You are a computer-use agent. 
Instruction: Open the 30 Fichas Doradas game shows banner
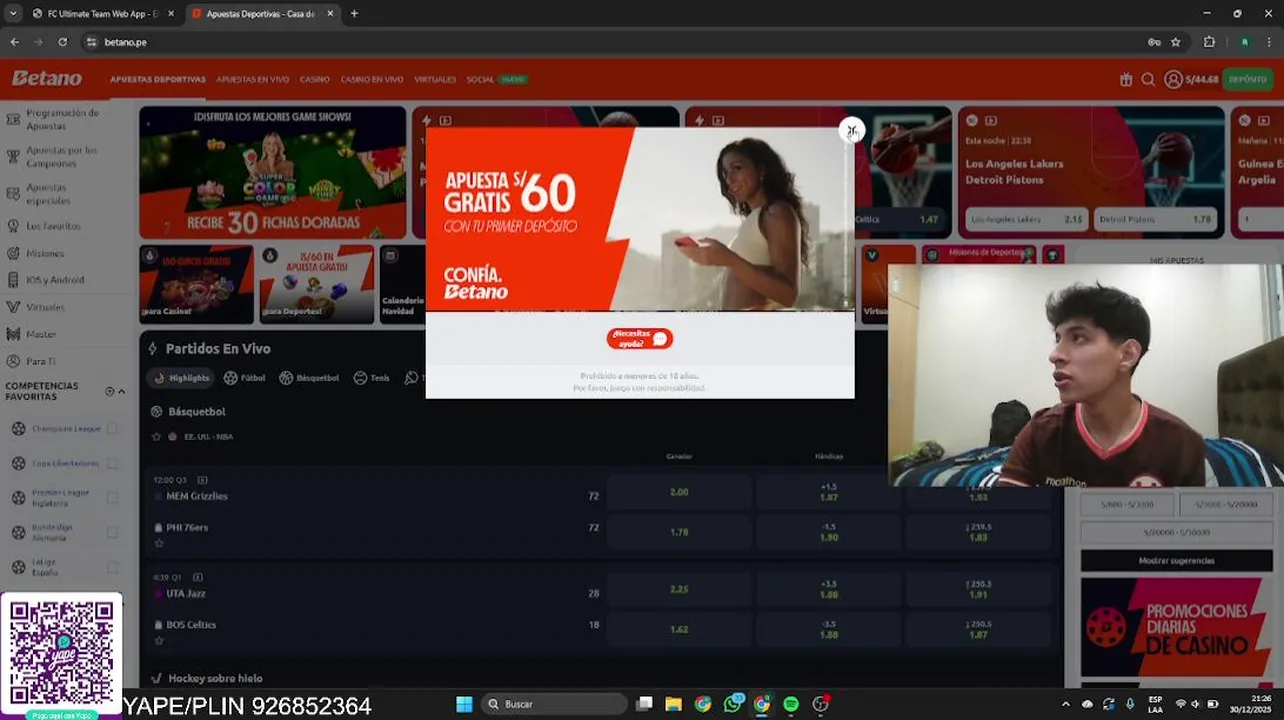click(x=273, y=172)
